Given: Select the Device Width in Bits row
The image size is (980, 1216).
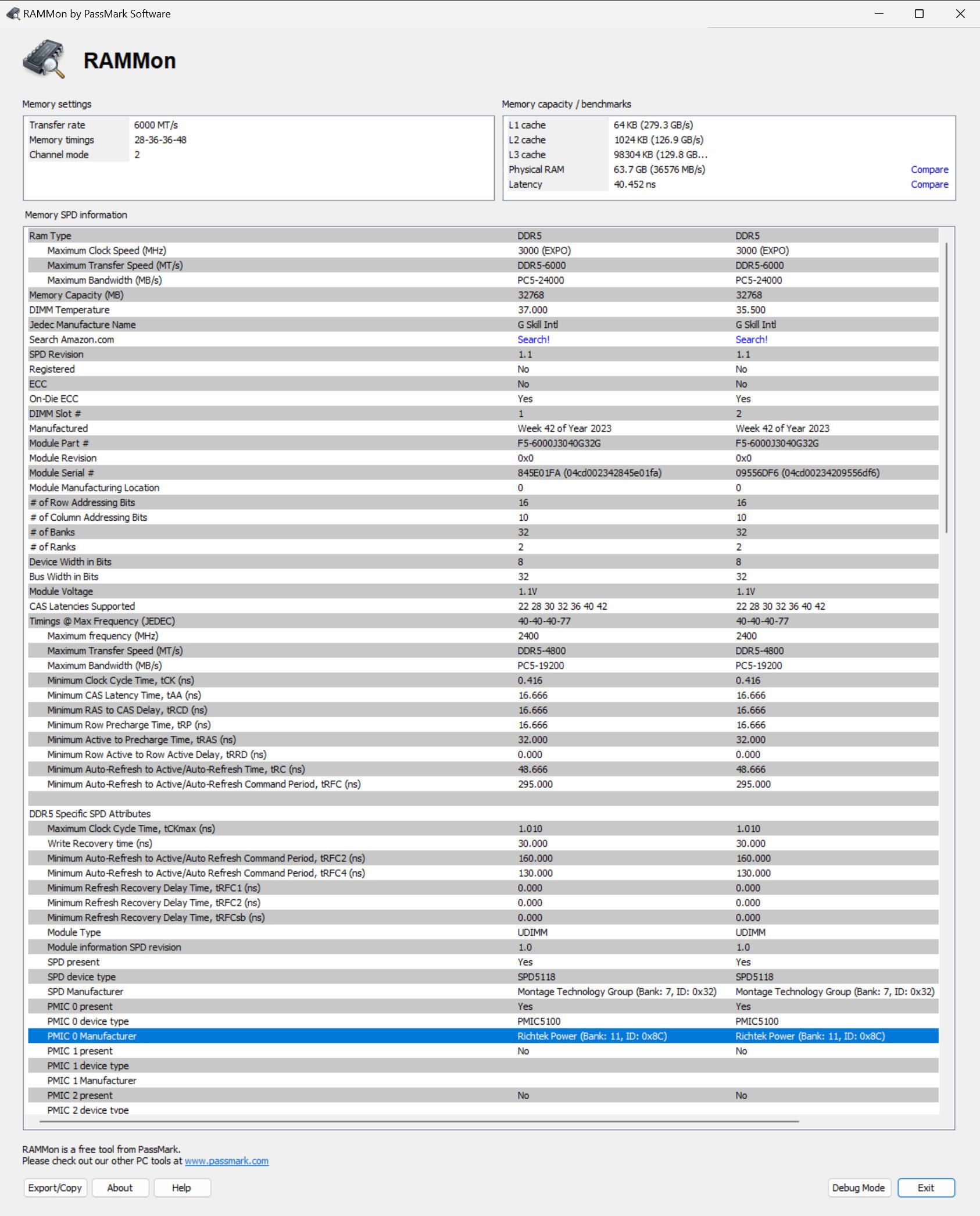Looking at the screenshot, I should pos(483,561).
